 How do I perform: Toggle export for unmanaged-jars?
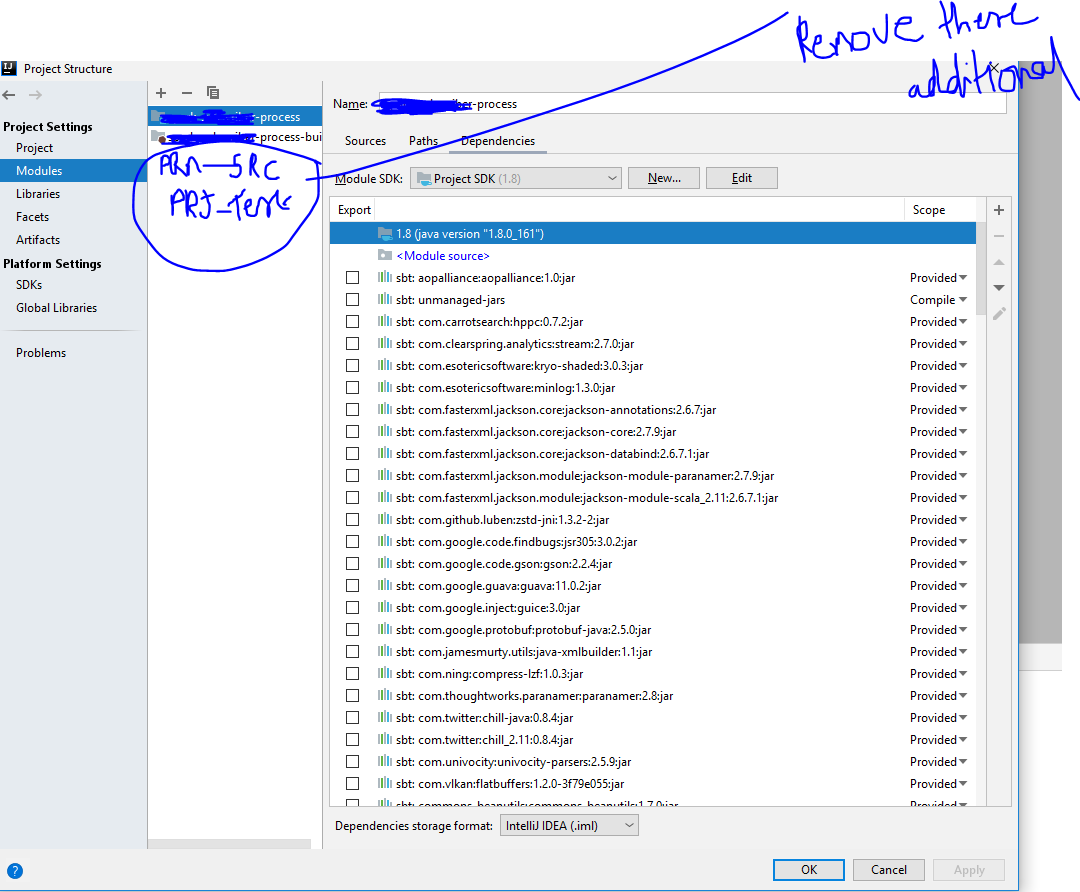(353, 300)
